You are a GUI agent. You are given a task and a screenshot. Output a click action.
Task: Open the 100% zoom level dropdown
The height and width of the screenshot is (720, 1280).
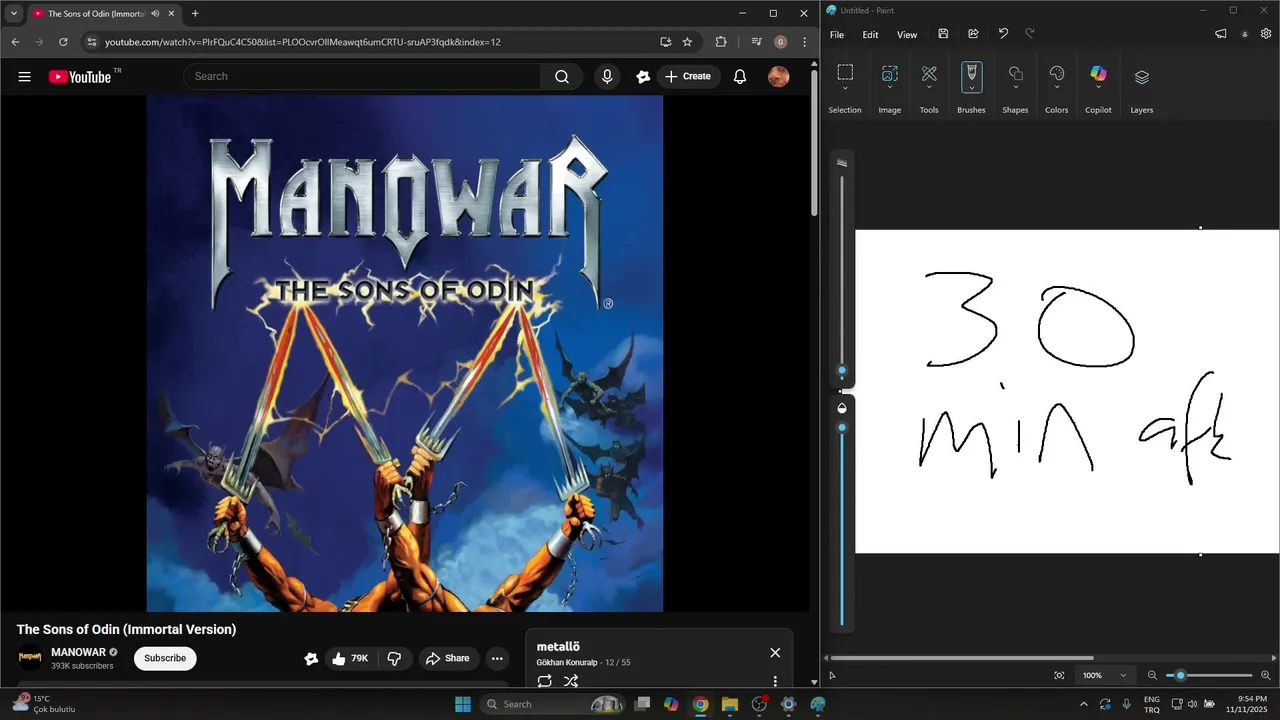click(x=1104, y=675)
